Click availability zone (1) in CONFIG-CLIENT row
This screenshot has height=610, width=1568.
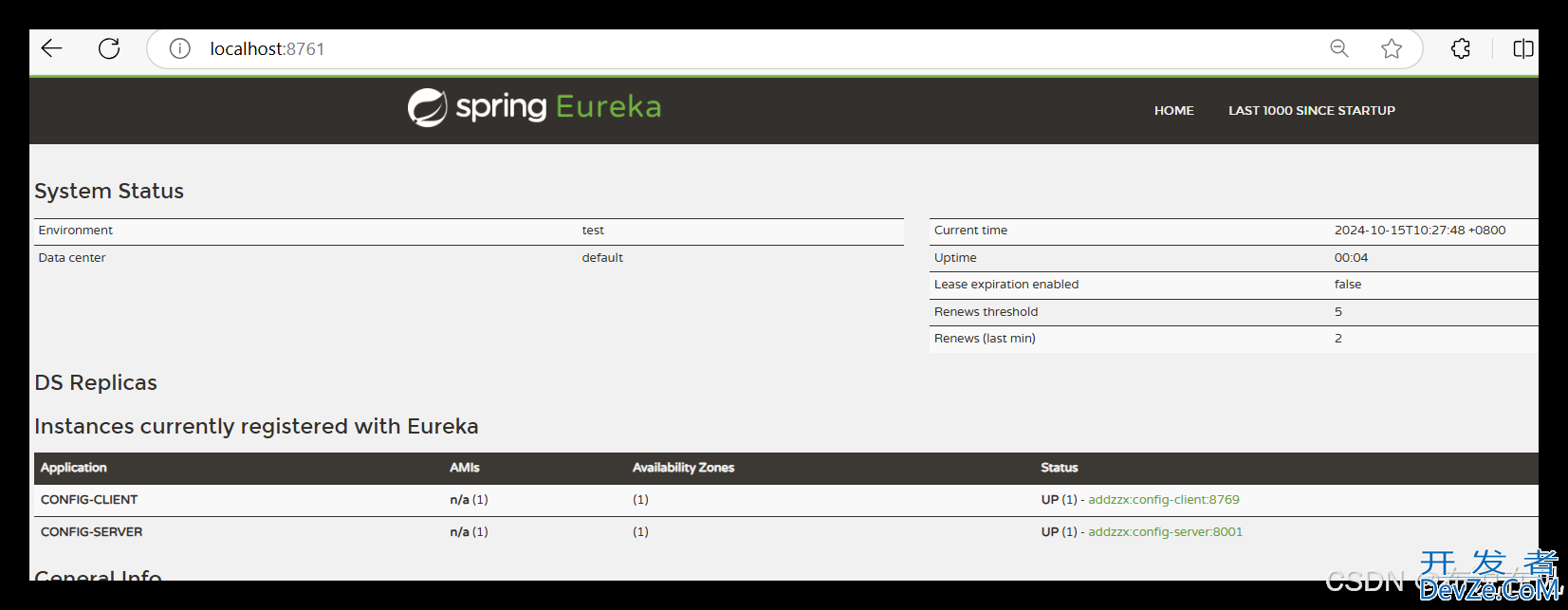[640, 500]
